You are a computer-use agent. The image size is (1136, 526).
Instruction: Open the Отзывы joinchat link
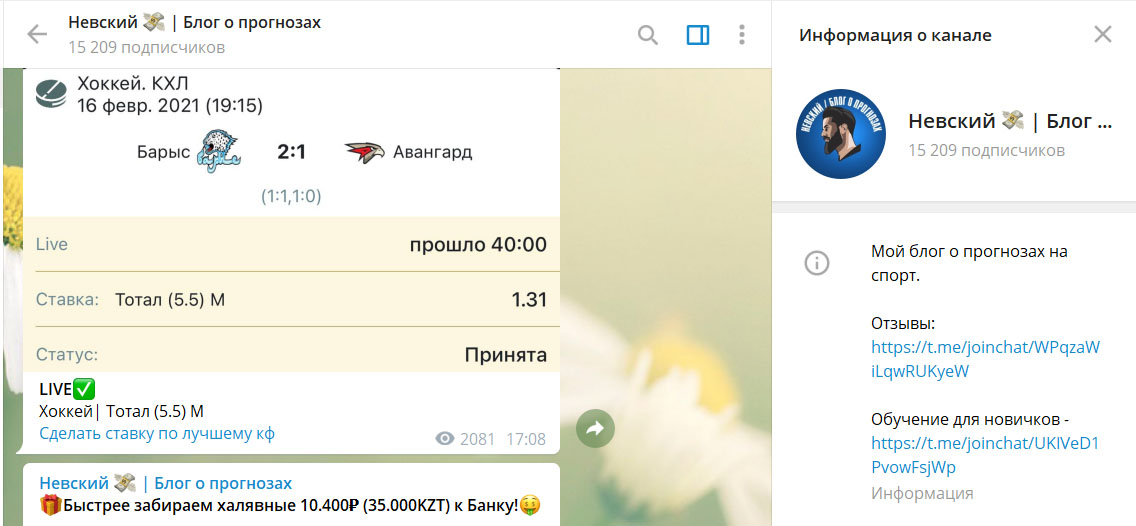click(984, 359)
